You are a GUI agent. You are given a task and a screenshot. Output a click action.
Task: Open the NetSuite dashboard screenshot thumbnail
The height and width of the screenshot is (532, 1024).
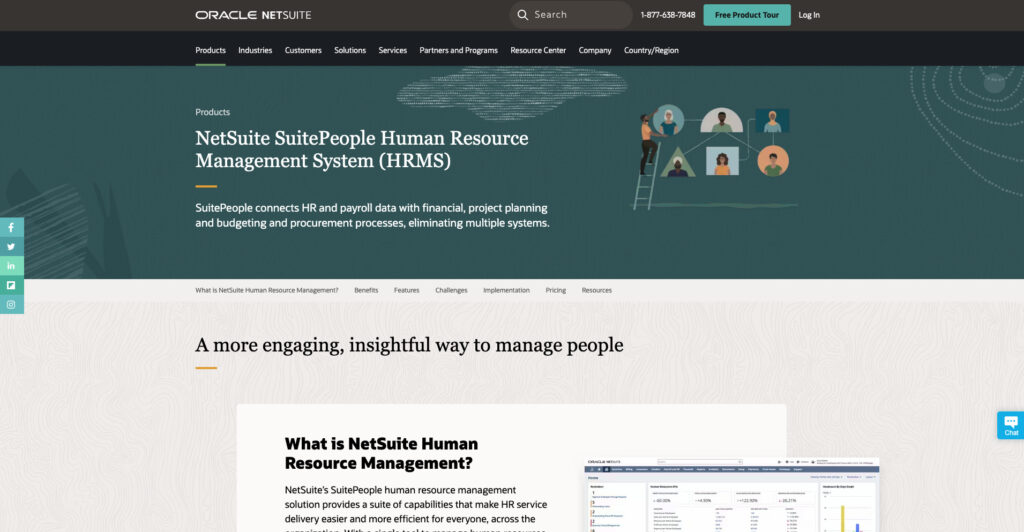(733, 495)
